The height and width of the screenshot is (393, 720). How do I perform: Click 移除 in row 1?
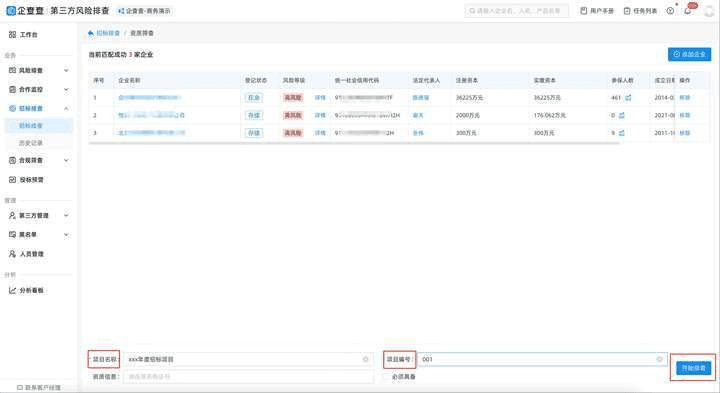685,97
